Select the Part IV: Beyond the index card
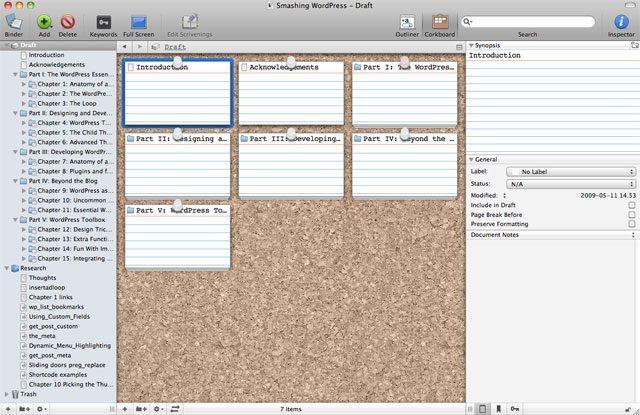This screenshot has width=640, height=415. point(404,165)
